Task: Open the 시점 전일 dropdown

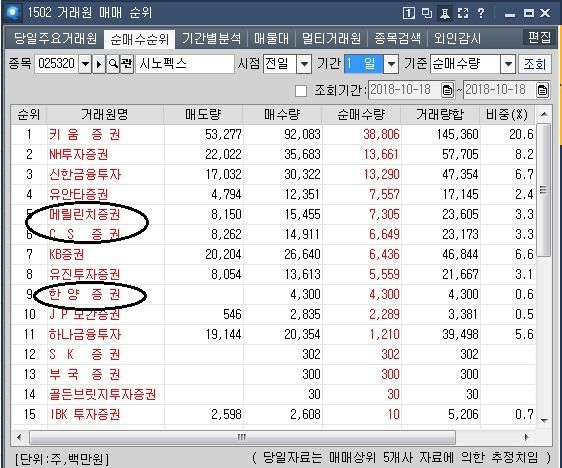Action: pyautogui.click(x=304, y=64)
